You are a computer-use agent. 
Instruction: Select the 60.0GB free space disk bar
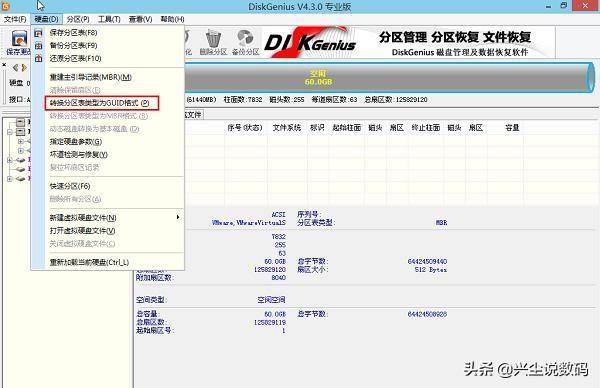coord(386,77)
